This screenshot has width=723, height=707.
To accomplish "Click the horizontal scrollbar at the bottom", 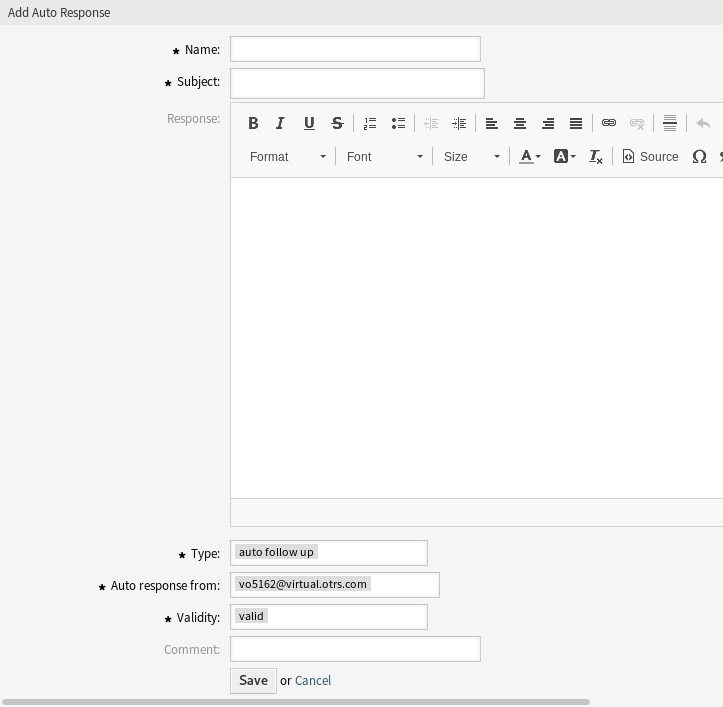I will 296,702.
